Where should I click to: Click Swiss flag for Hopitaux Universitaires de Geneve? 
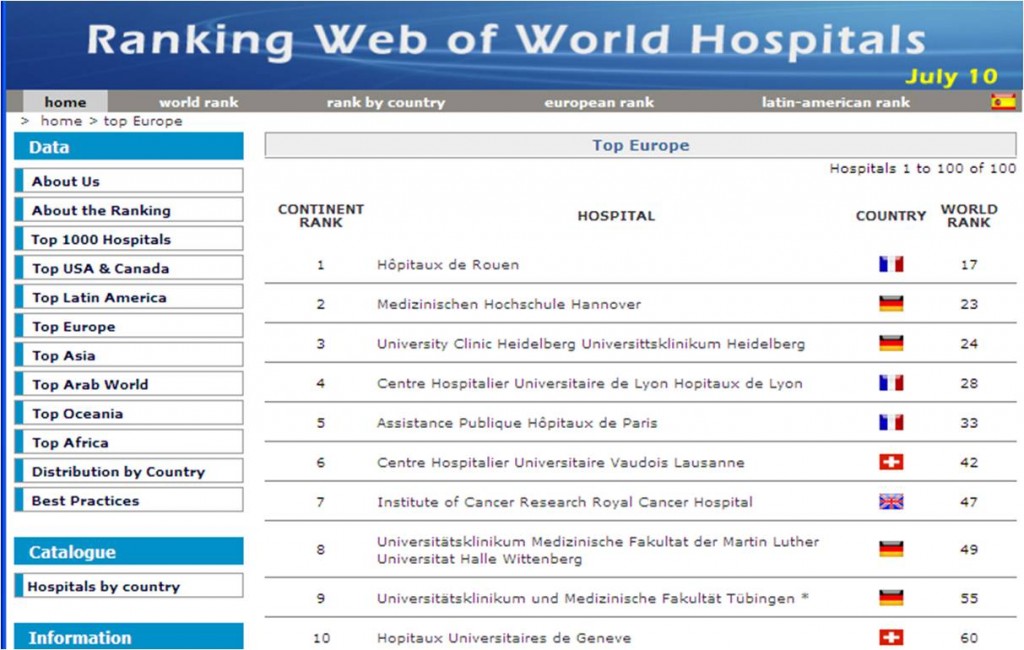pyautogui.click(x=890, y=638)
